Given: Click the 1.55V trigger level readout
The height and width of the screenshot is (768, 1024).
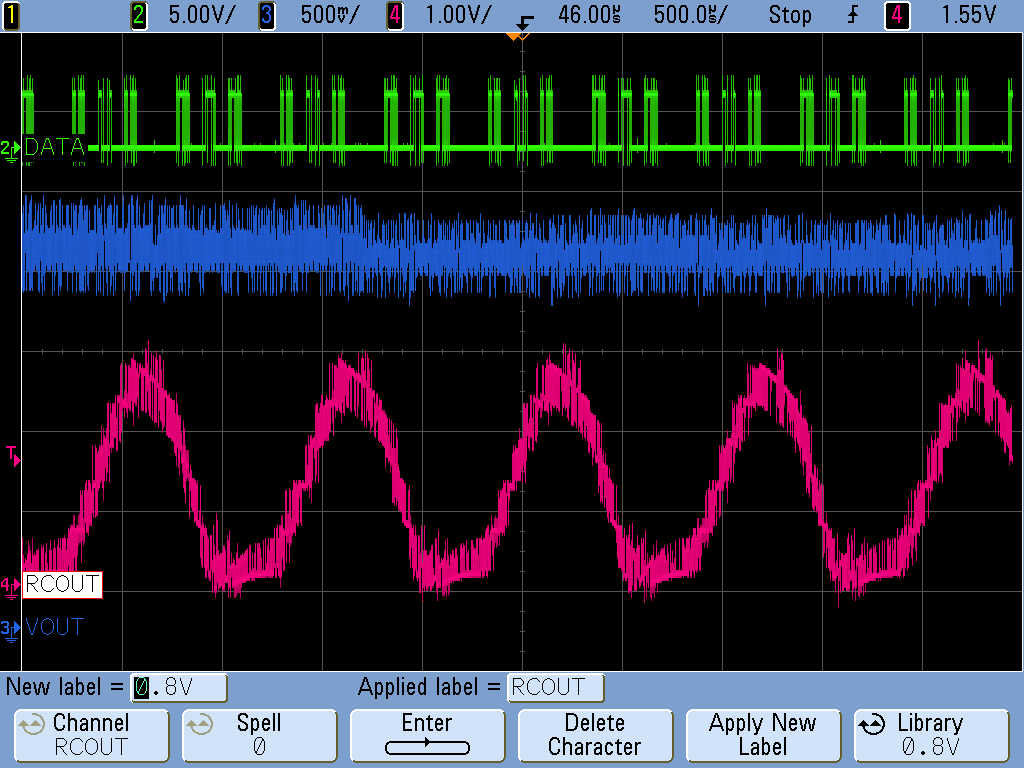Looking at the screenshot, I should pyautogui.click(x=968, y=15).
